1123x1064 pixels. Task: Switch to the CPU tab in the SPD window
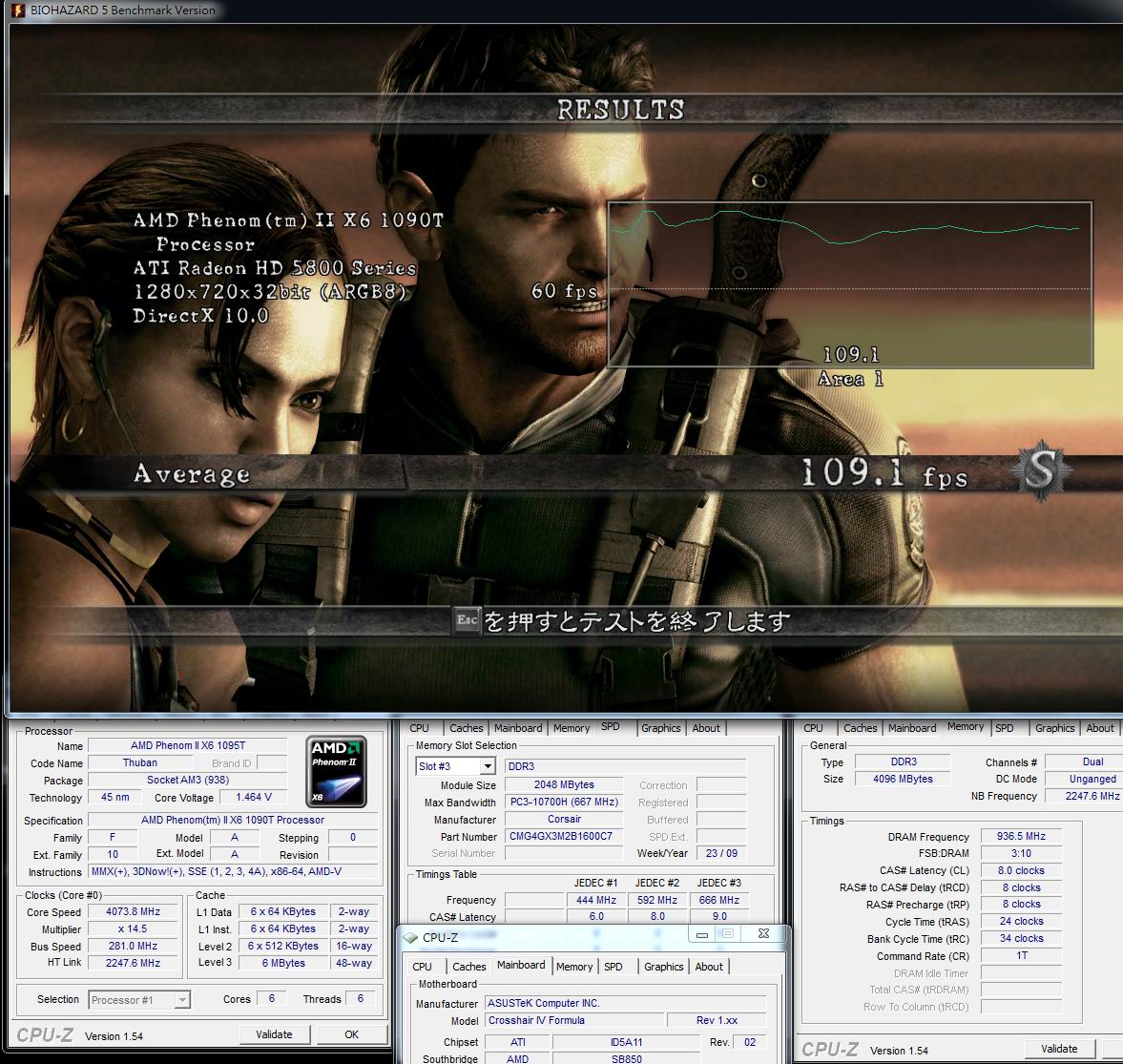click(x=420, y=728)
